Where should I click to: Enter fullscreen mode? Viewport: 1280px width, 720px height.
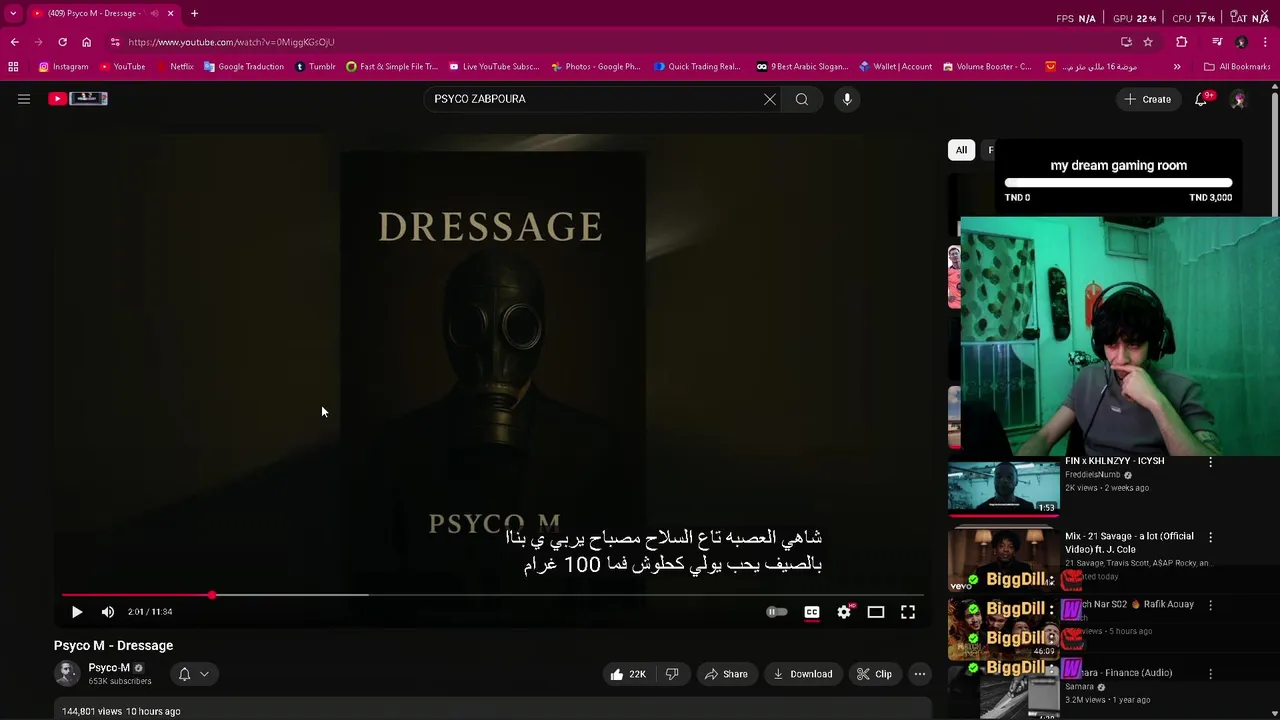(x=908, y=612)
